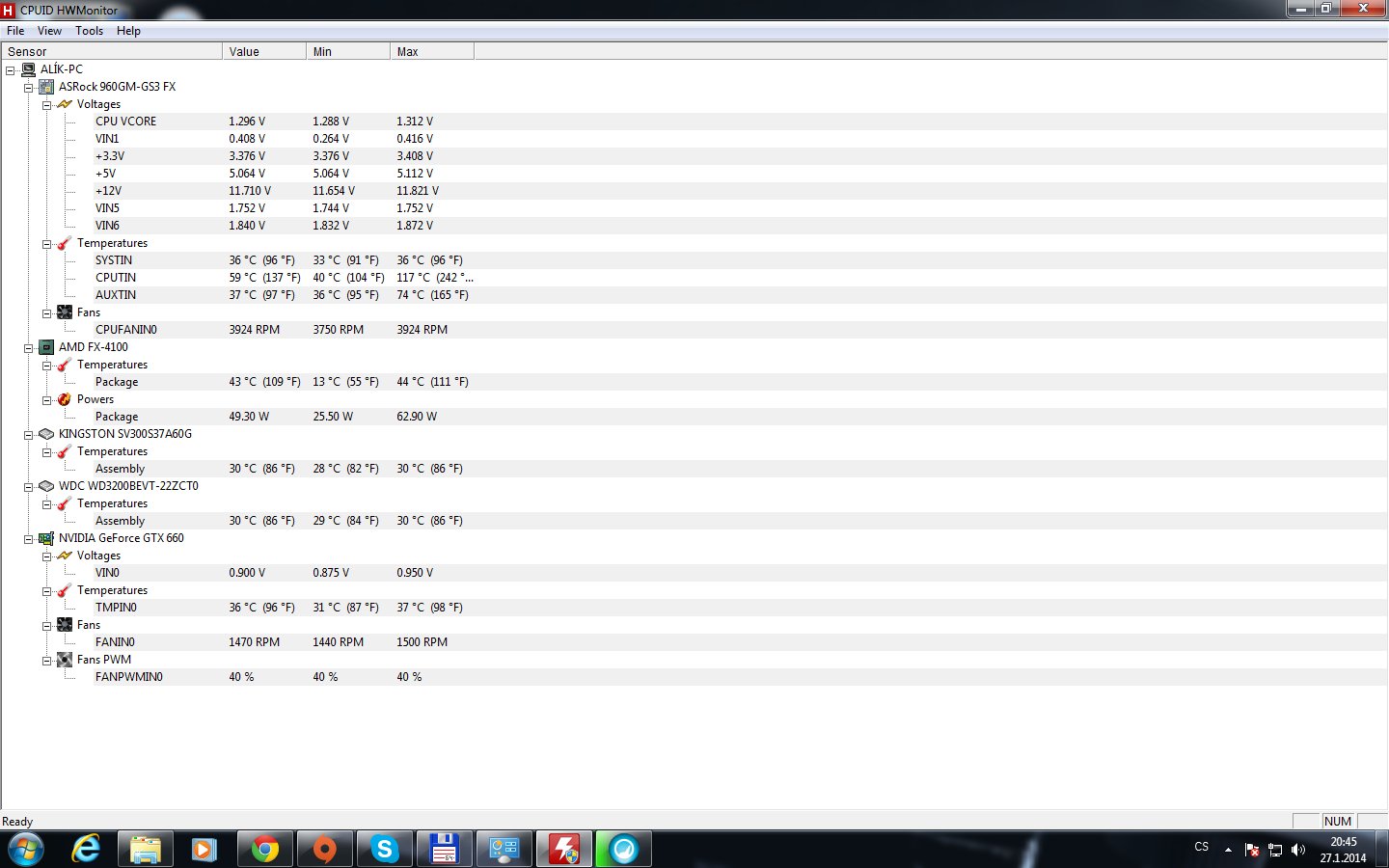Screen dimensions: 1389x868
Task: Show hidden system tray icons
Action: 1228,850
